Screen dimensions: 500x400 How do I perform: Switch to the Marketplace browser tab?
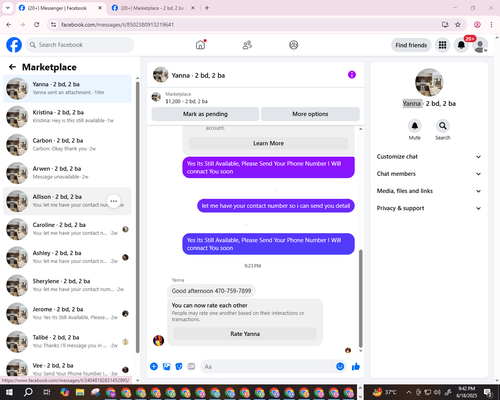[x=153, y=8]
